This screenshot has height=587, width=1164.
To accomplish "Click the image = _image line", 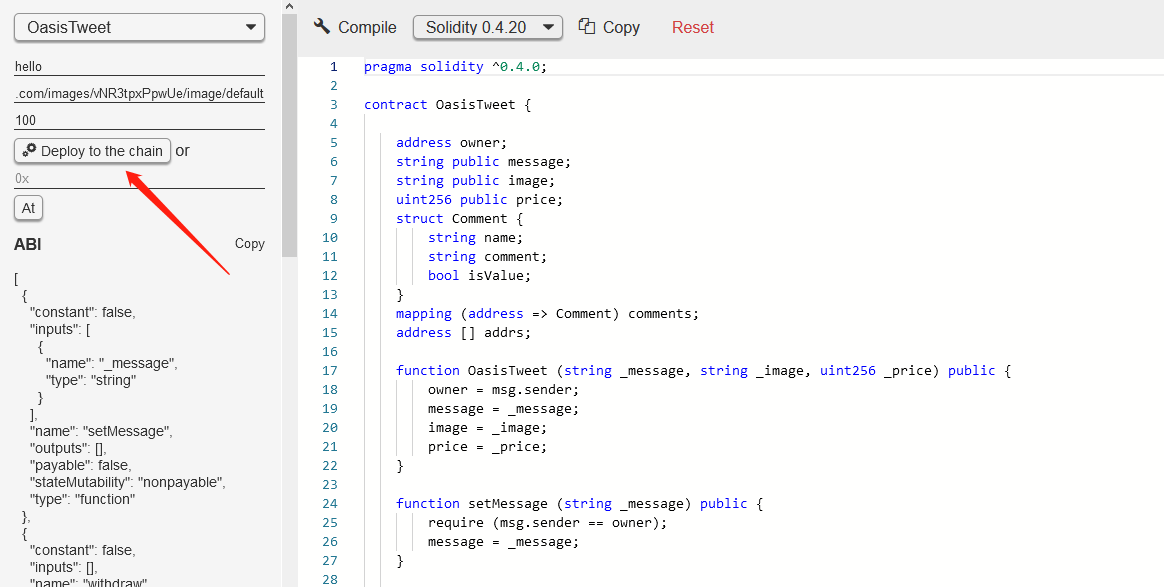I will pos(487,427).
